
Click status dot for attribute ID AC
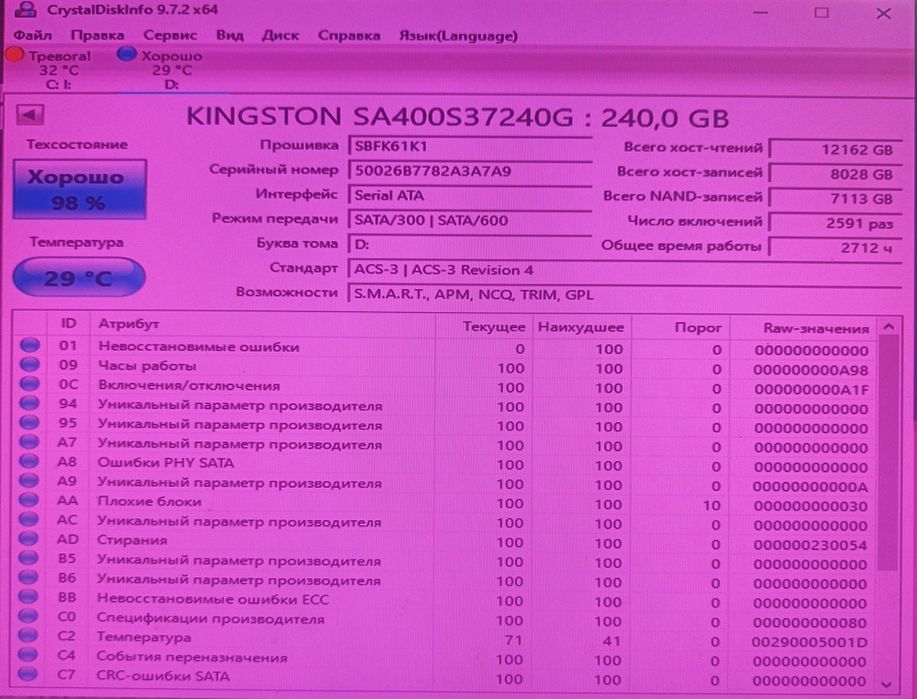point(29,519)
